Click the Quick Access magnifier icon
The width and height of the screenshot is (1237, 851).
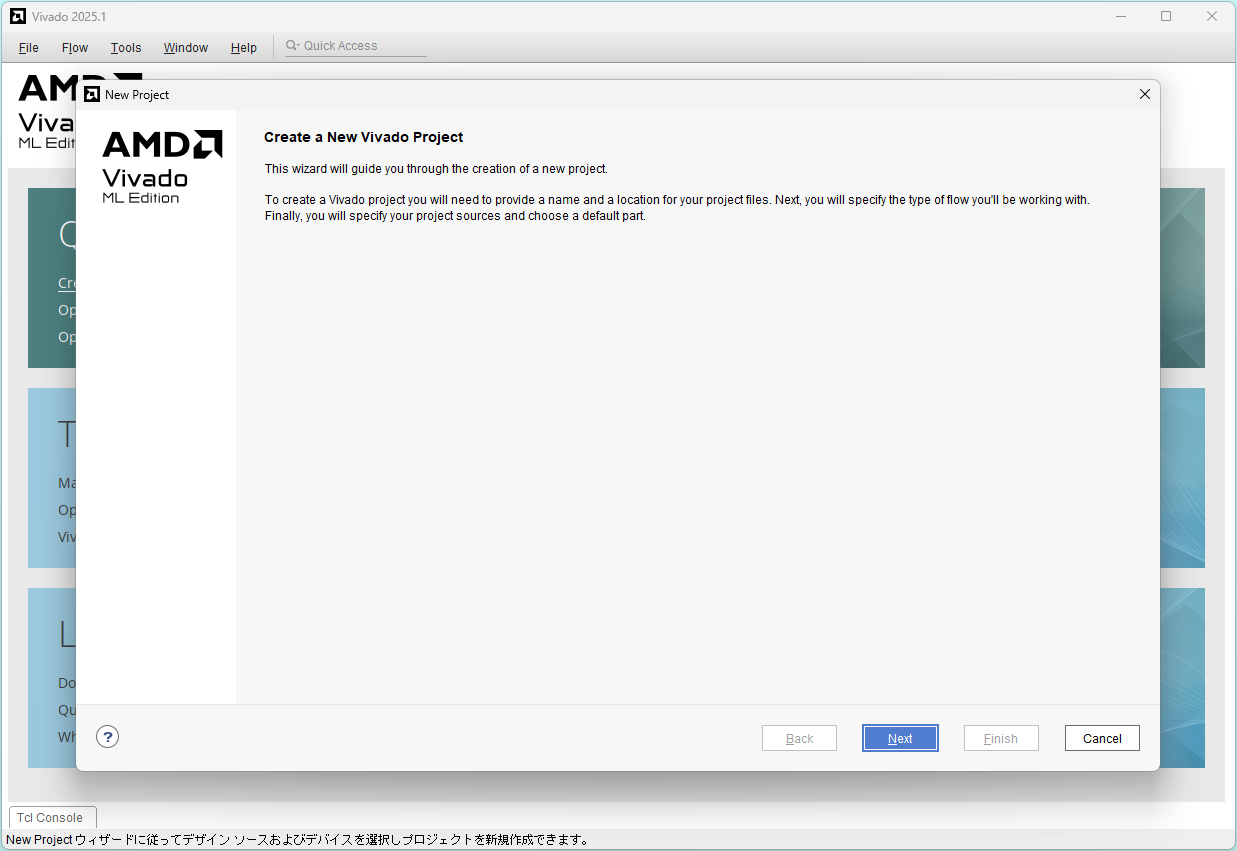(x=292, y=46)
